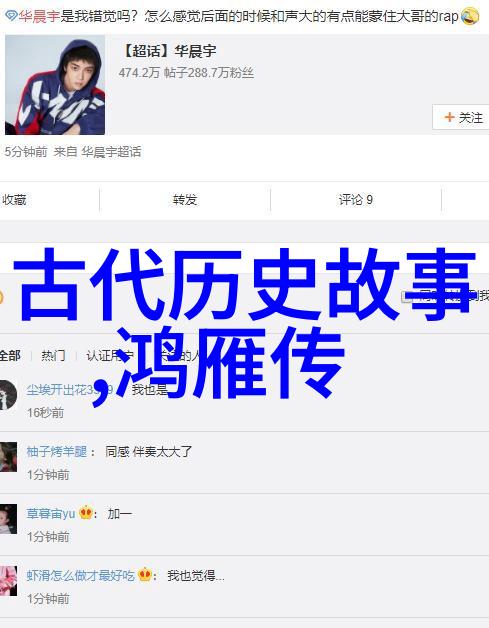The height and width of the screenshot is (628, 489).
Task: Tick the checkbox beside the comment box
Action: pyautogui.click(x=405, y=297)
